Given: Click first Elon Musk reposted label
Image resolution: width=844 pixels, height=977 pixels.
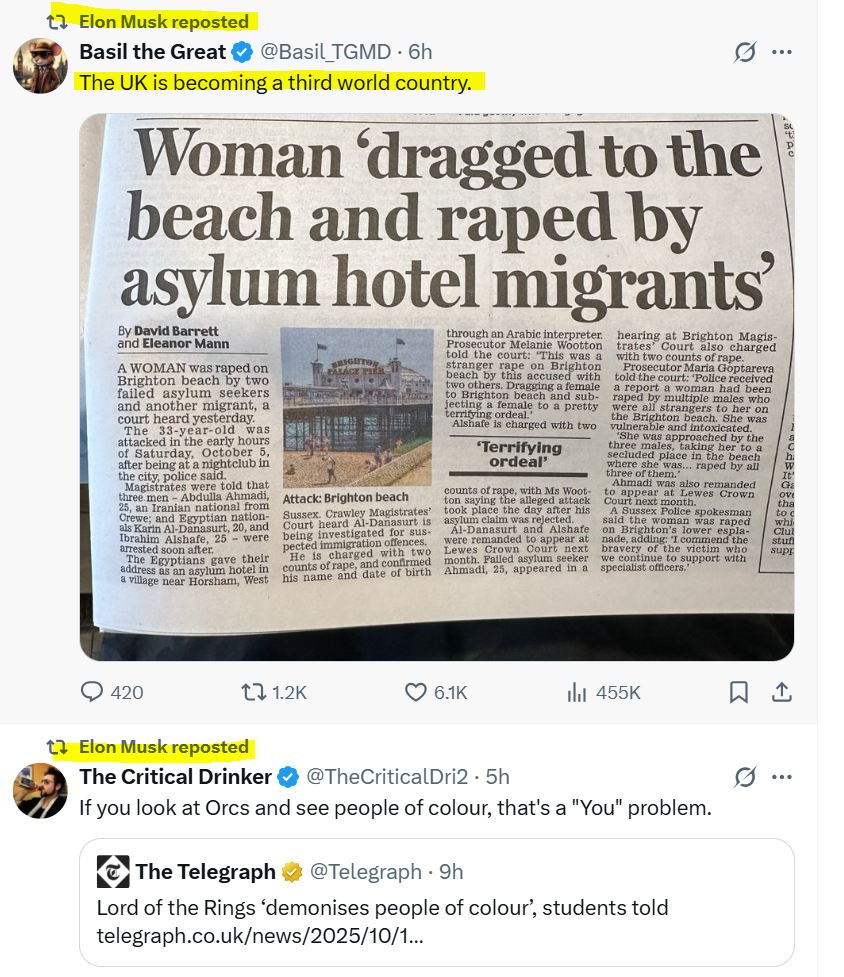Looking at the screenshot, I should [x=164, y=21].
